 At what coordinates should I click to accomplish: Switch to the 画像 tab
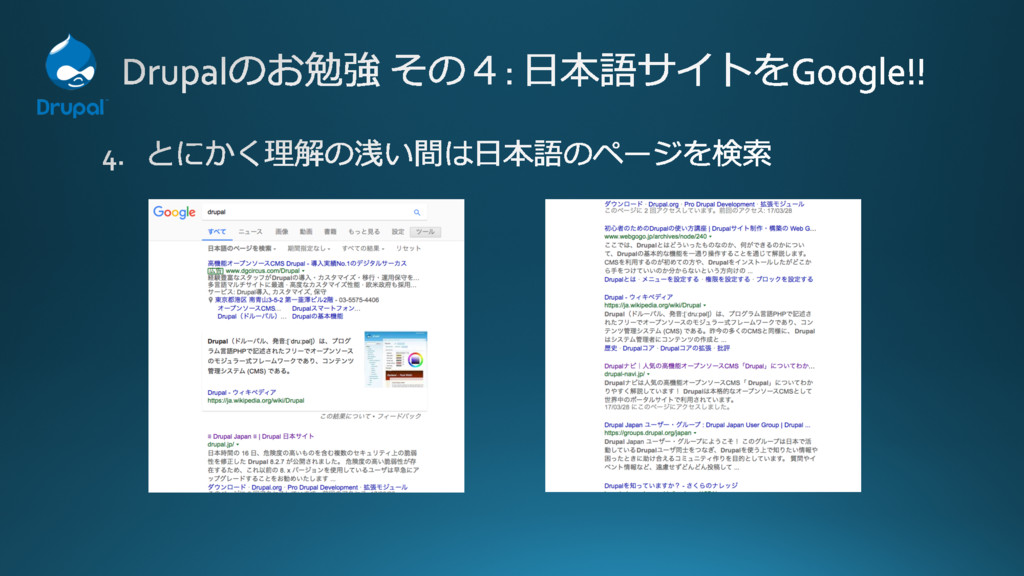281,232
